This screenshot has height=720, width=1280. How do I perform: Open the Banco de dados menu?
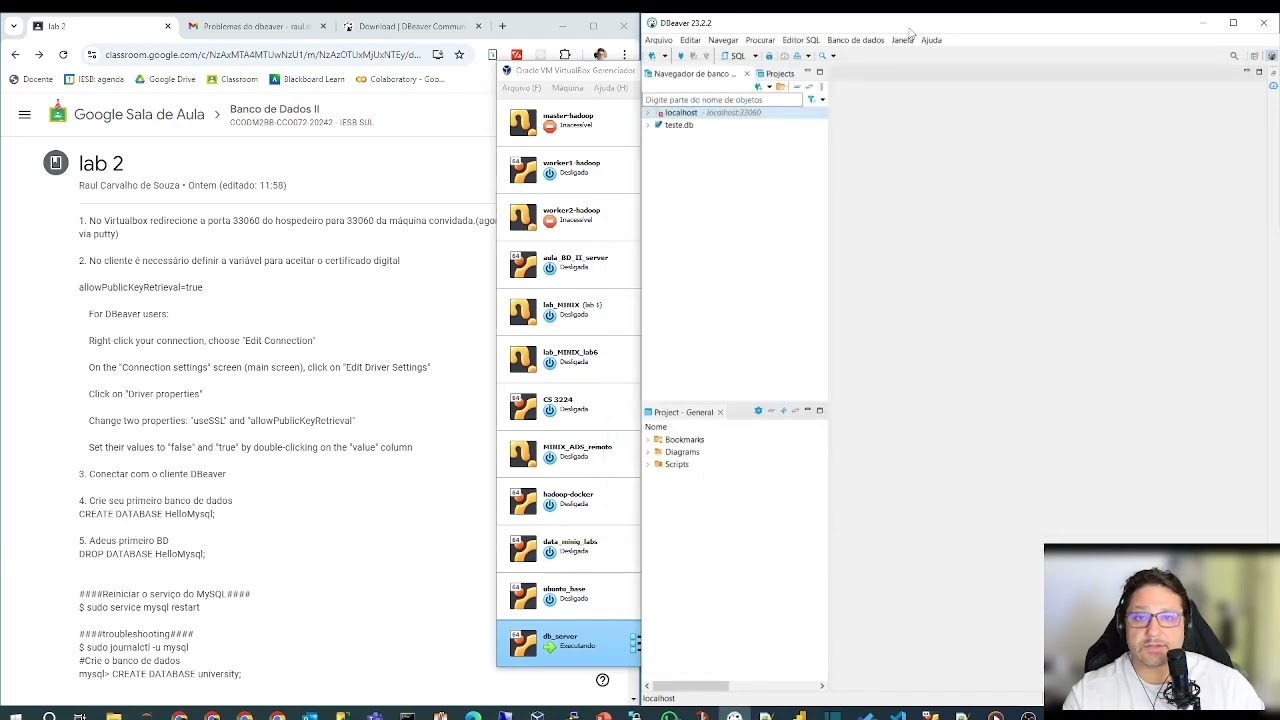[x=855, y=40]
